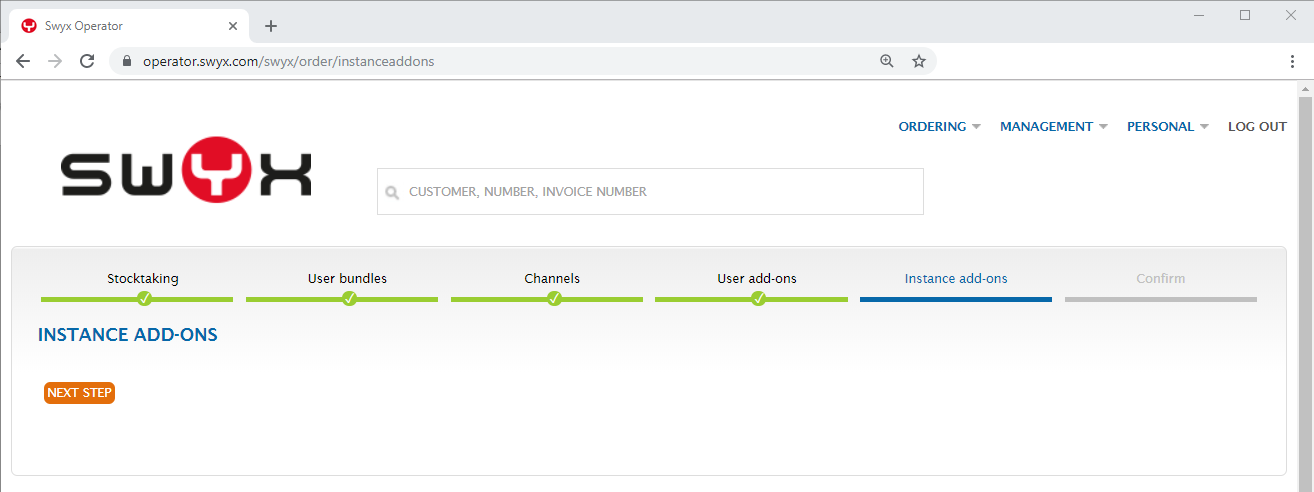Go to the Stocktaking step
Viewport: 1314px width, 492px height.
coord(143,279)
